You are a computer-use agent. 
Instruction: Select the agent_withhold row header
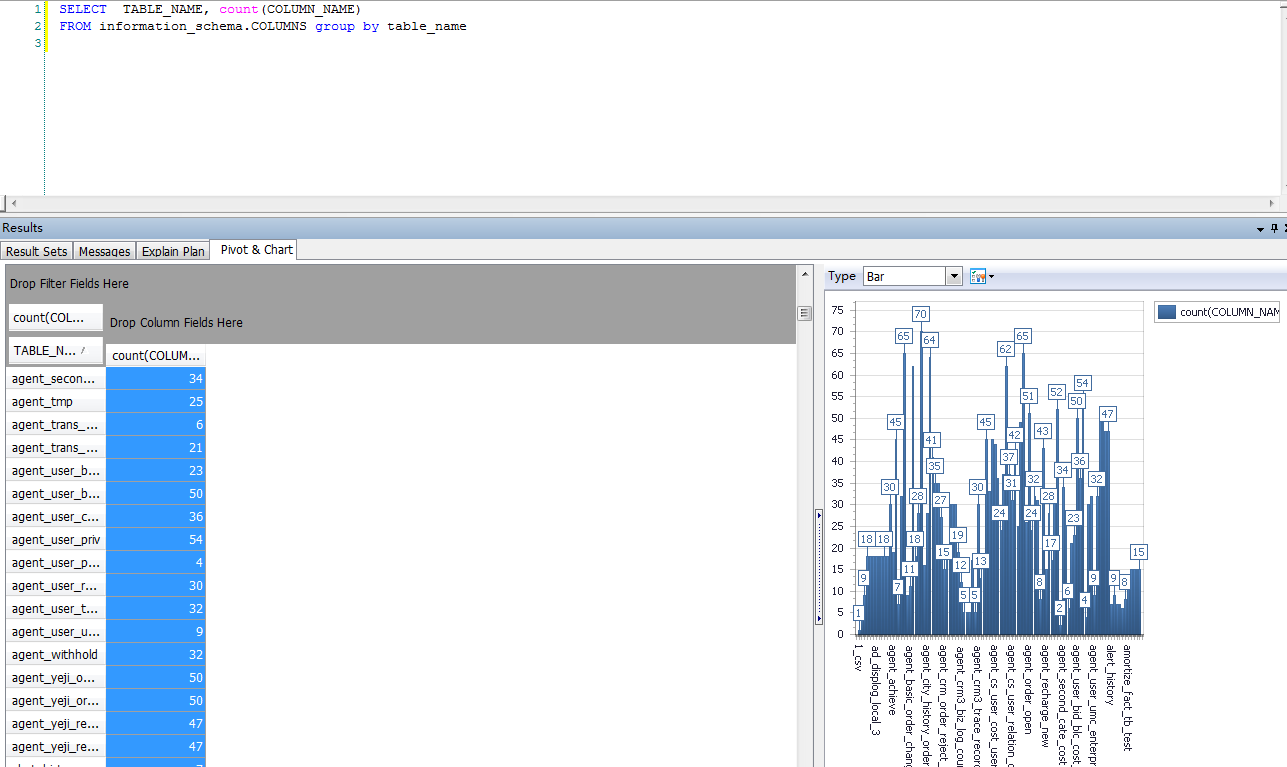tap(56, 655)
